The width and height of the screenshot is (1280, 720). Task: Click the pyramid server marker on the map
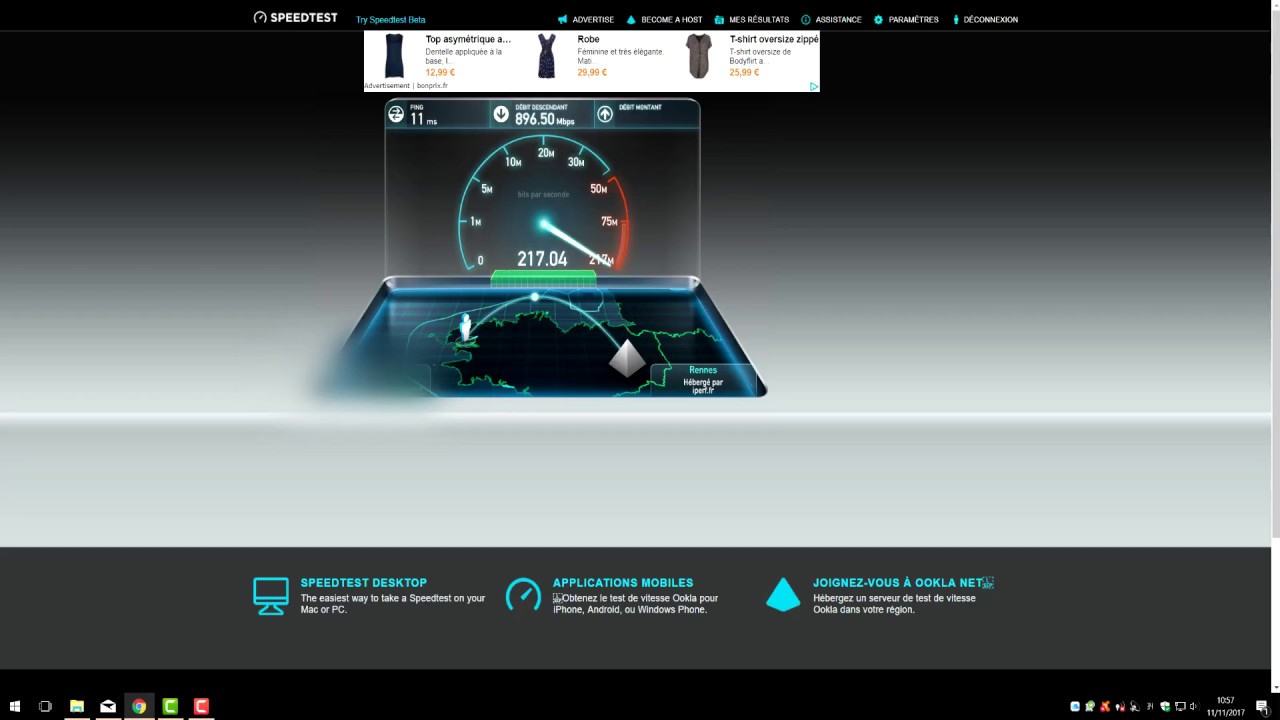pos(627,358)
